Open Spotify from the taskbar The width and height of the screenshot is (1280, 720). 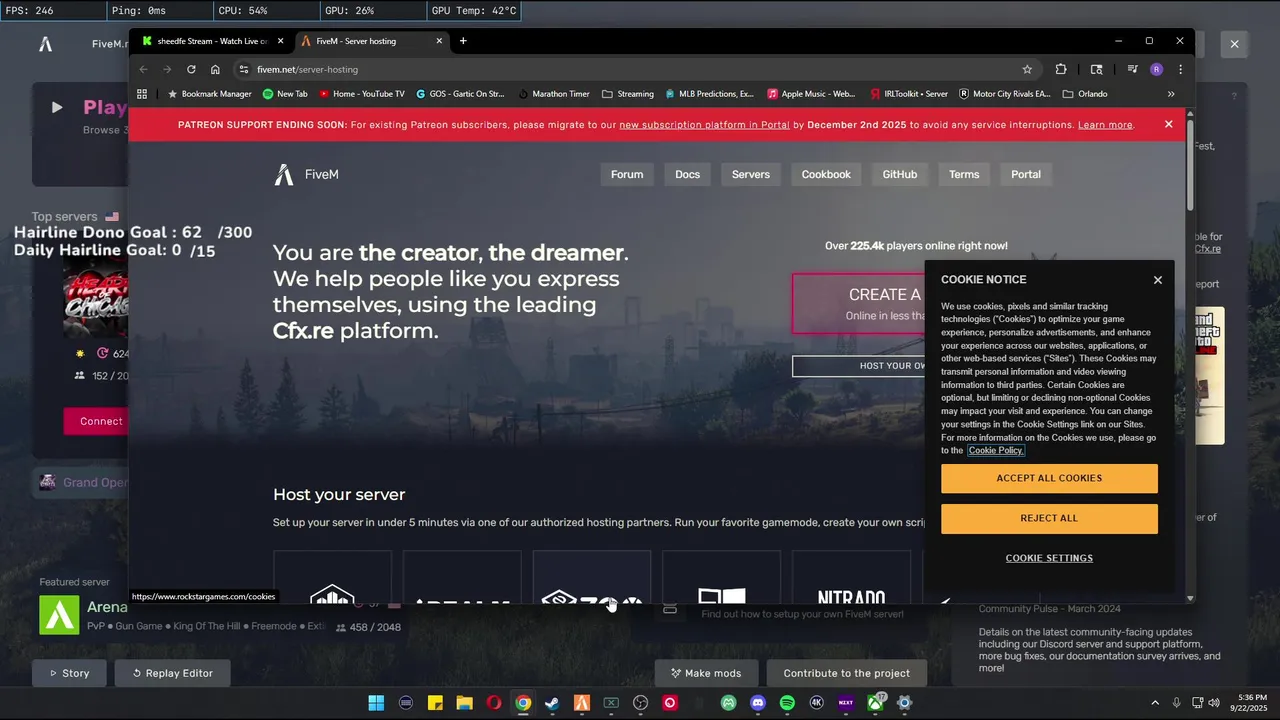coord(787,703)
